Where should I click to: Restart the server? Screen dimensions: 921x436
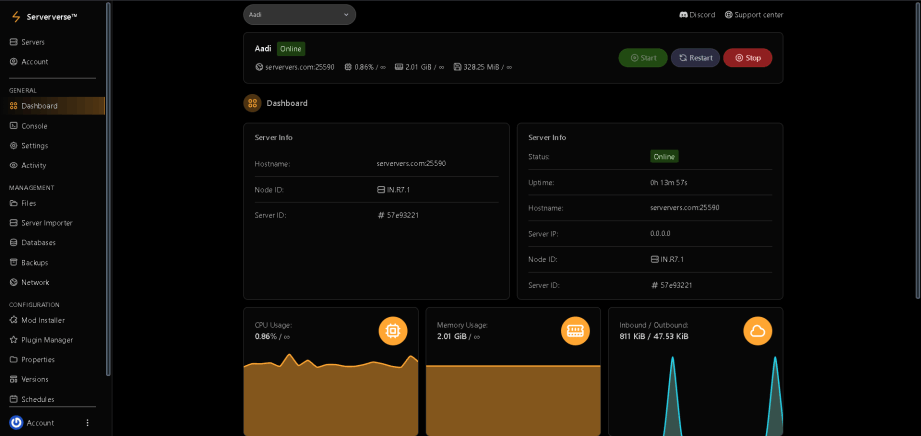coord(695,58)
